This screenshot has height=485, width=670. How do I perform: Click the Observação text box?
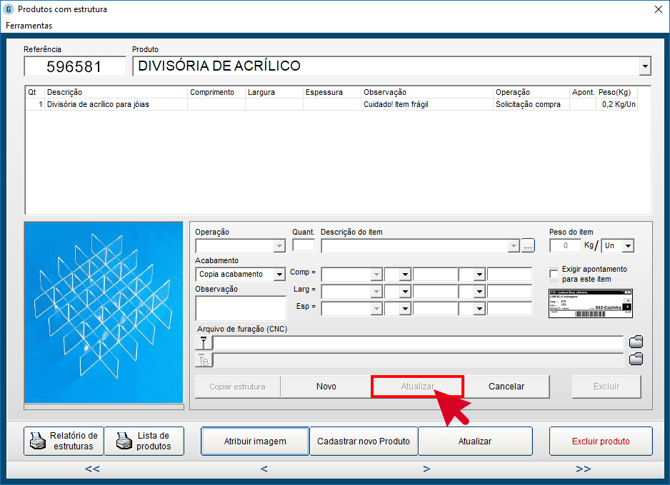pos(241,308)
